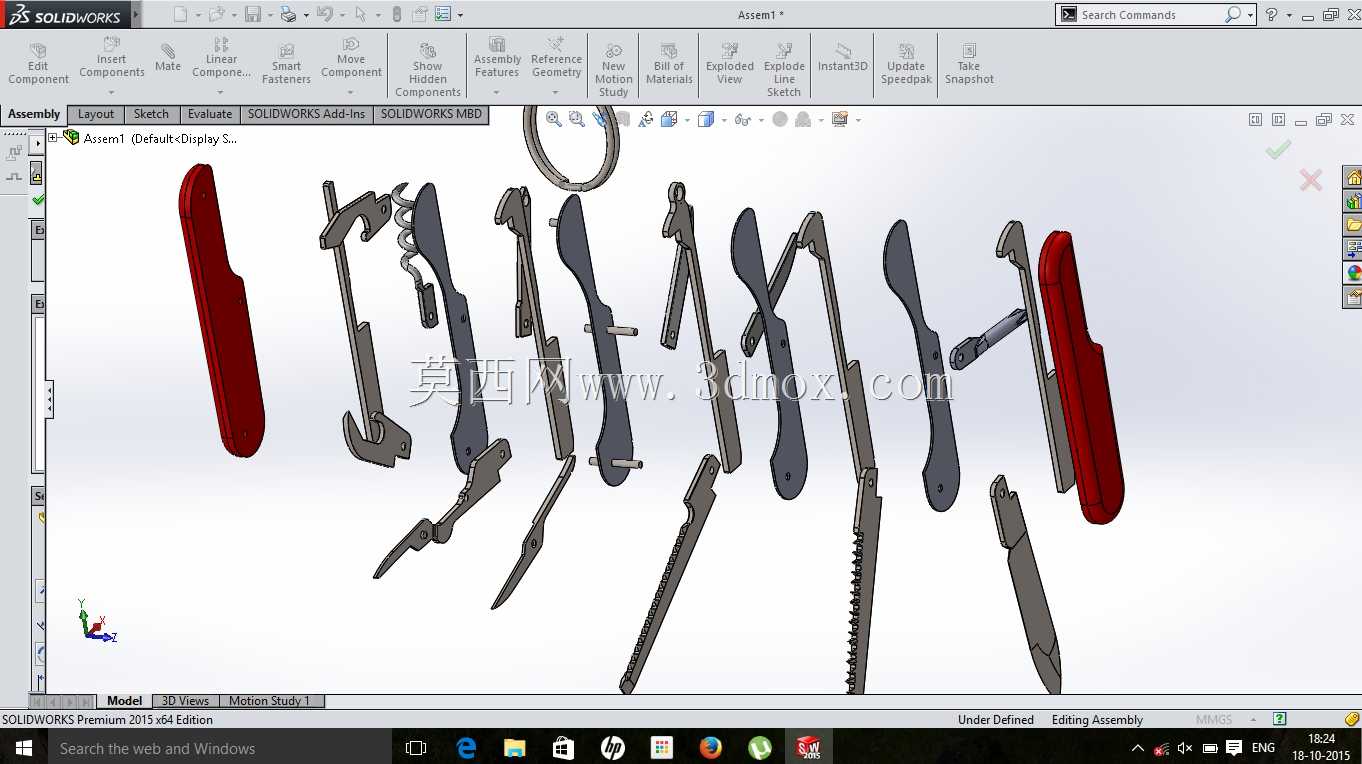This screenshot has height=764, width=1362.
Task: Open the Options dropdown arrow
Action: 460,15
